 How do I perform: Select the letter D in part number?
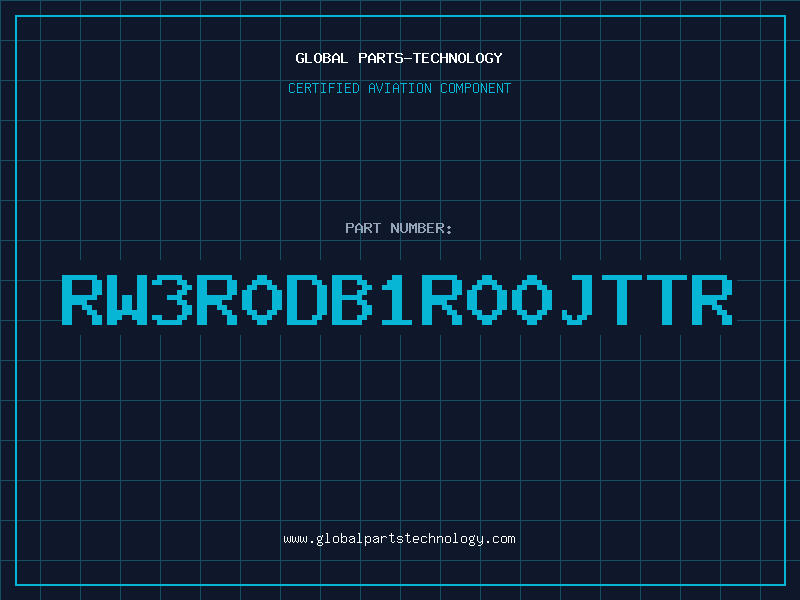[x=307, y=299]
